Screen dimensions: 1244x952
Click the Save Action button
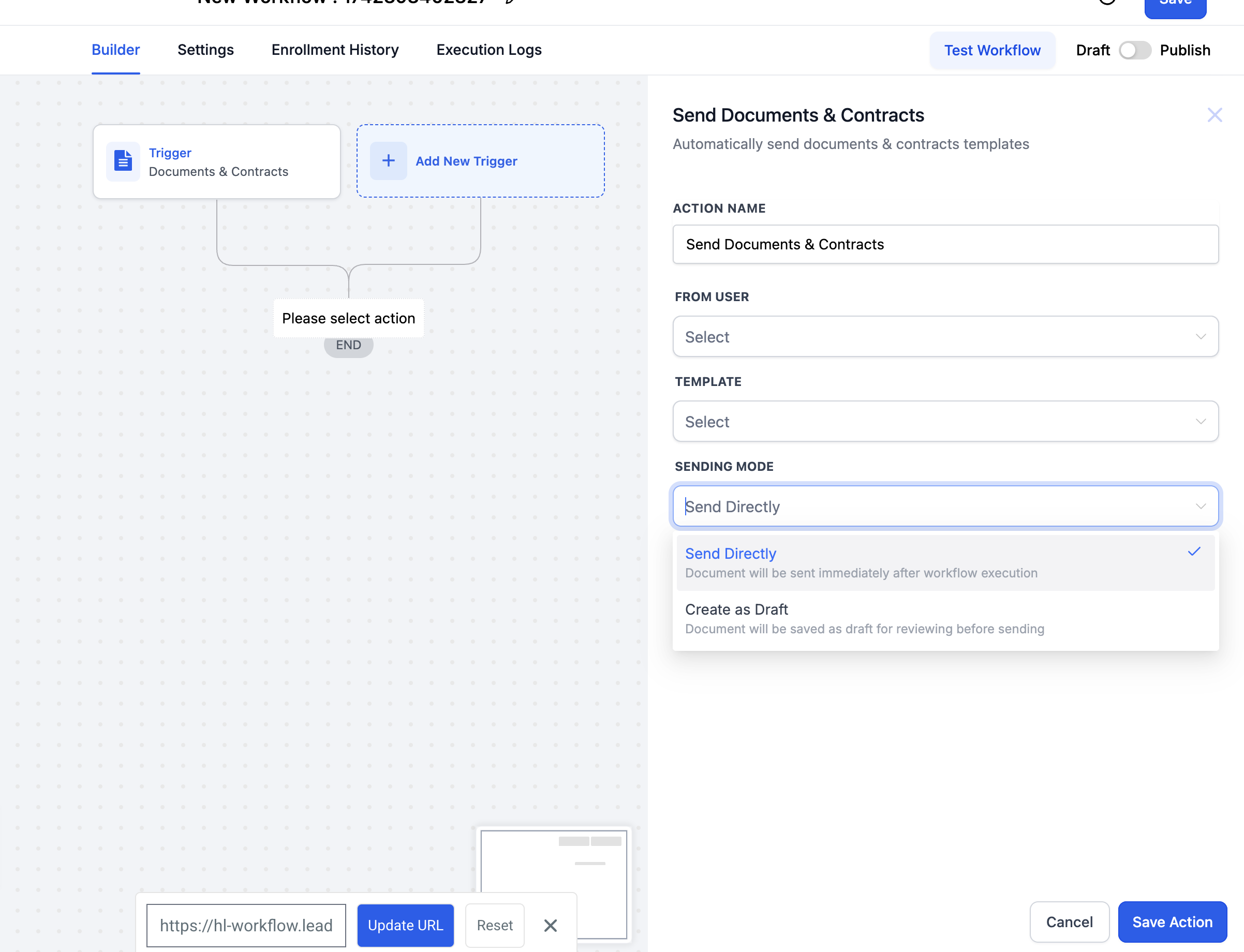pyautogui.click(x=1172, y=922)
